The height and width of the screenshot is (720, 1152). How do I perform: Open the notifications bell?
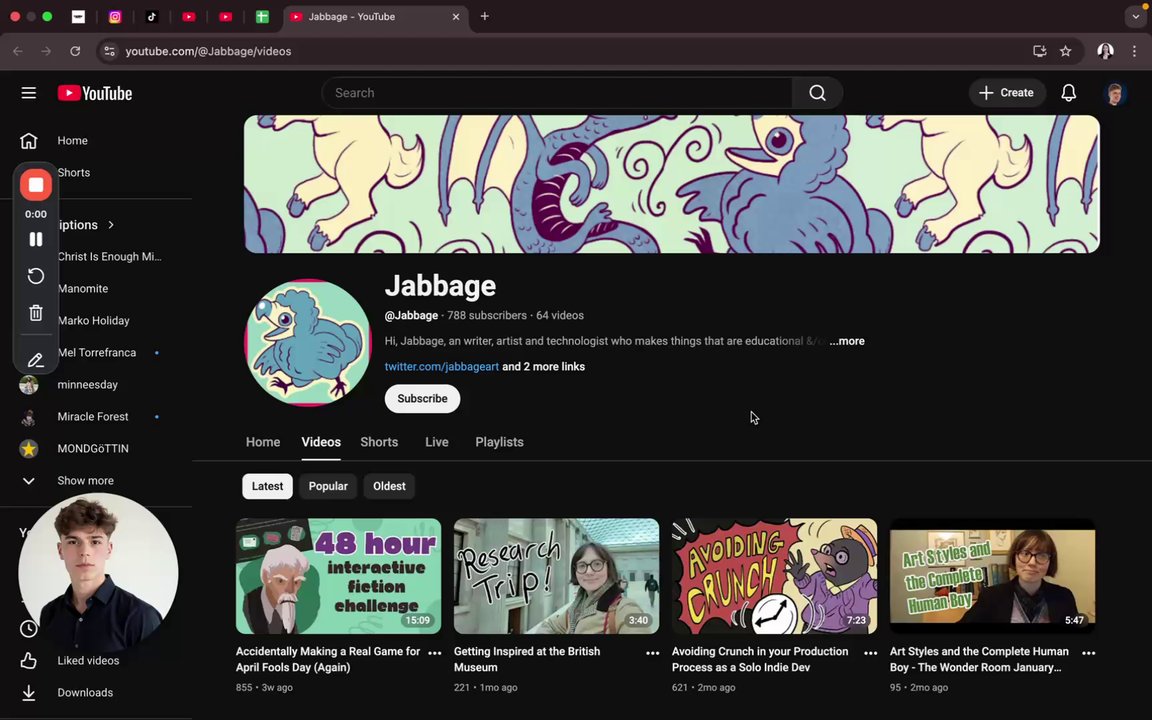click(x=1068, y=93)
